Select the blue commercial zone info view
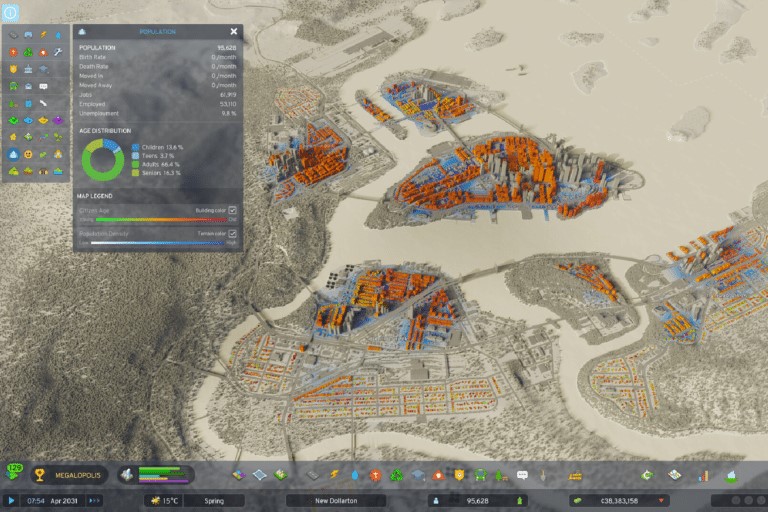 pyautogui.click(x=28, y=120)
